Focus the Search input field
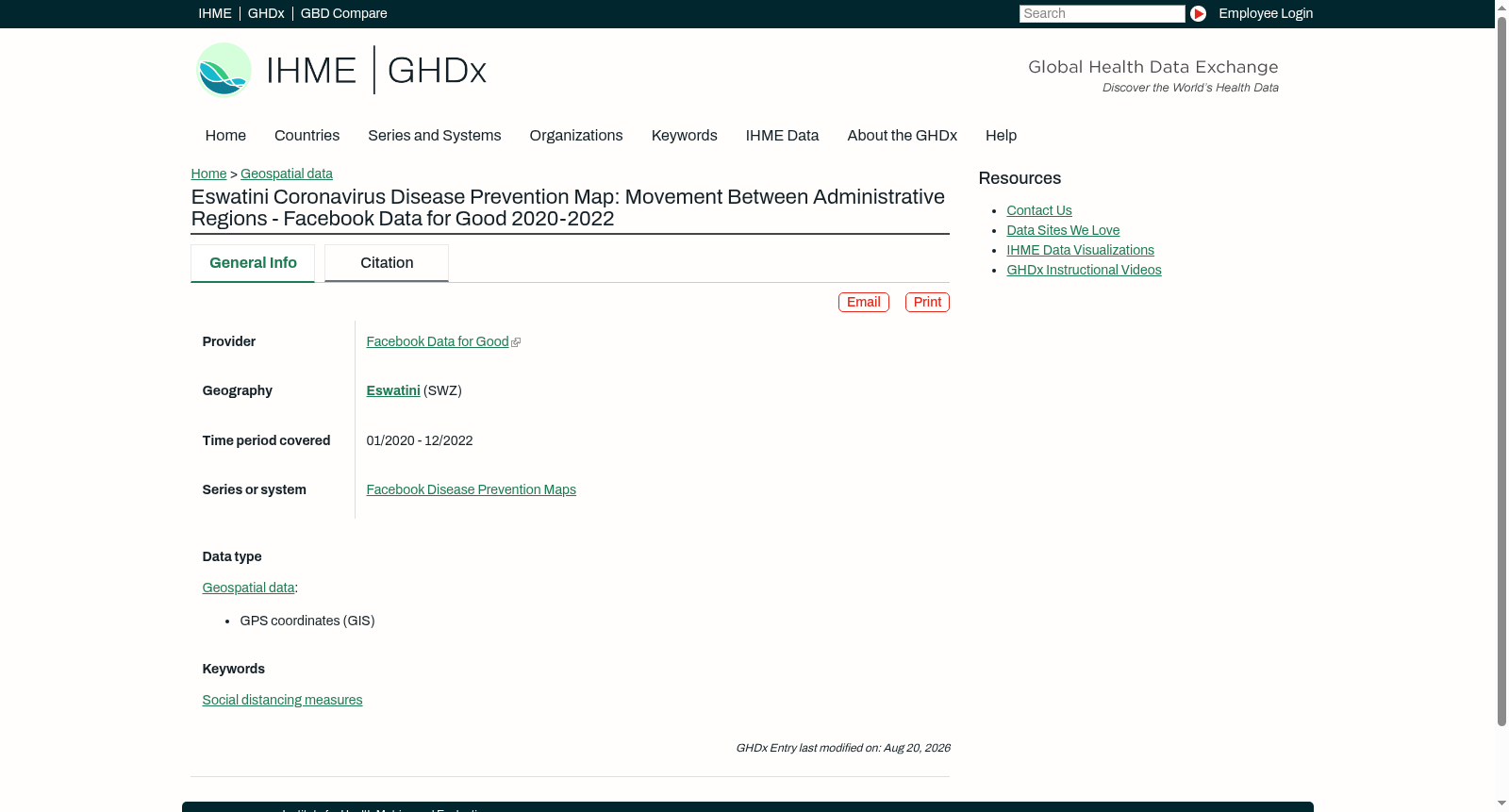The height and width of the screenshot is (812, 1509). pos(1102,13)
